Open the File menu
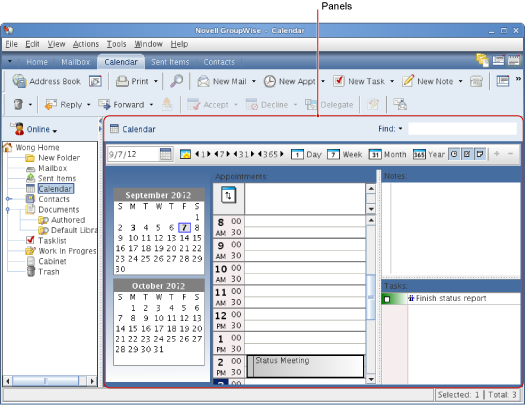 pyautogui.click(x=11, y=44)
